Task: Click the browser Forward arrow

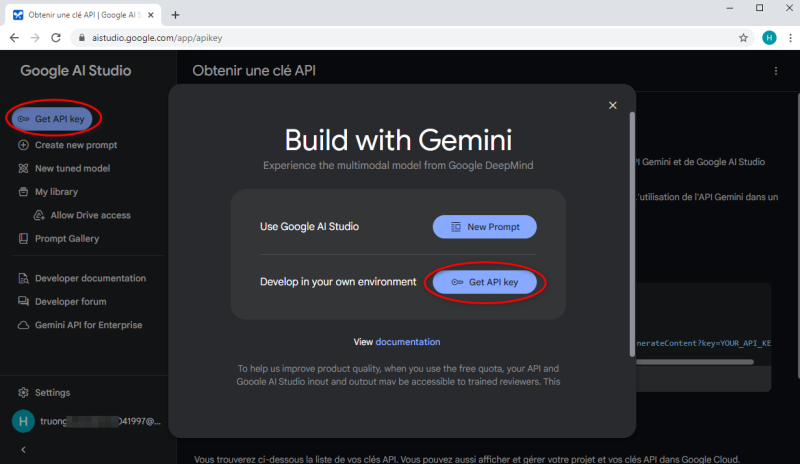Action: 35,38
